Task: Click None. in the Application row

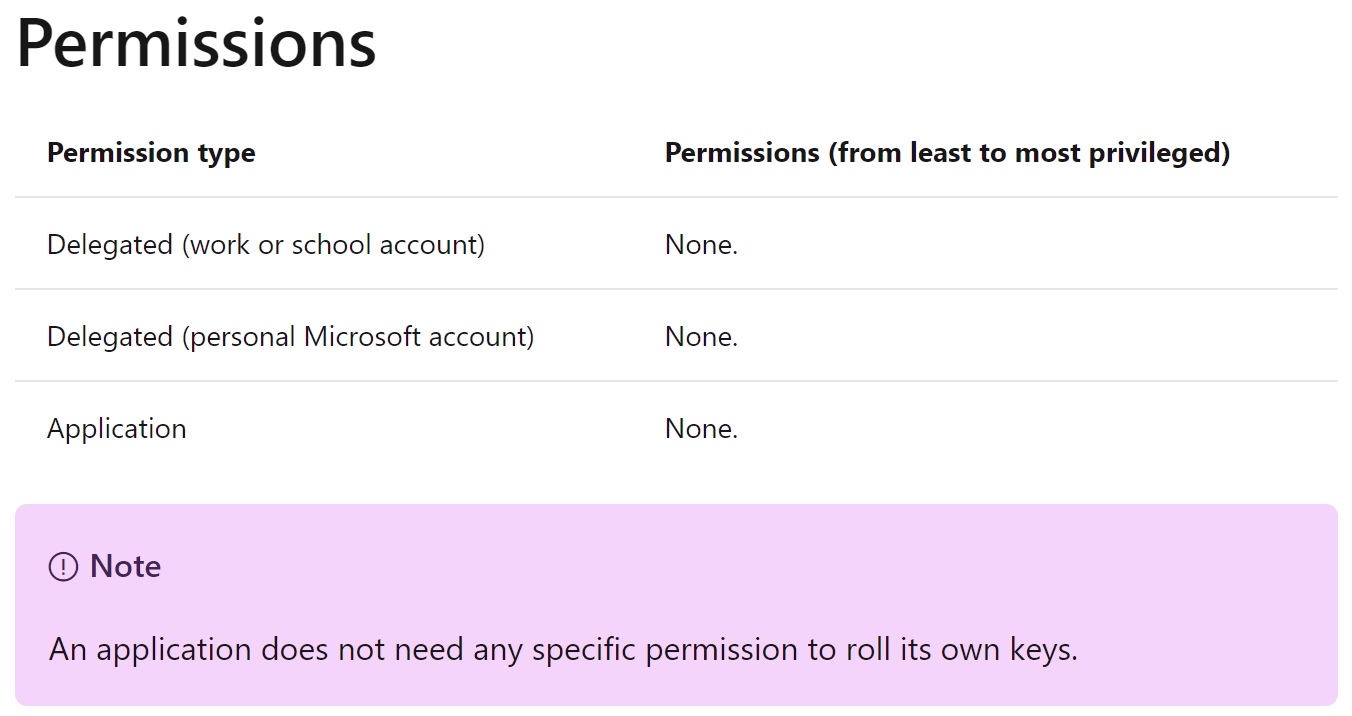Action: point(701,429)
